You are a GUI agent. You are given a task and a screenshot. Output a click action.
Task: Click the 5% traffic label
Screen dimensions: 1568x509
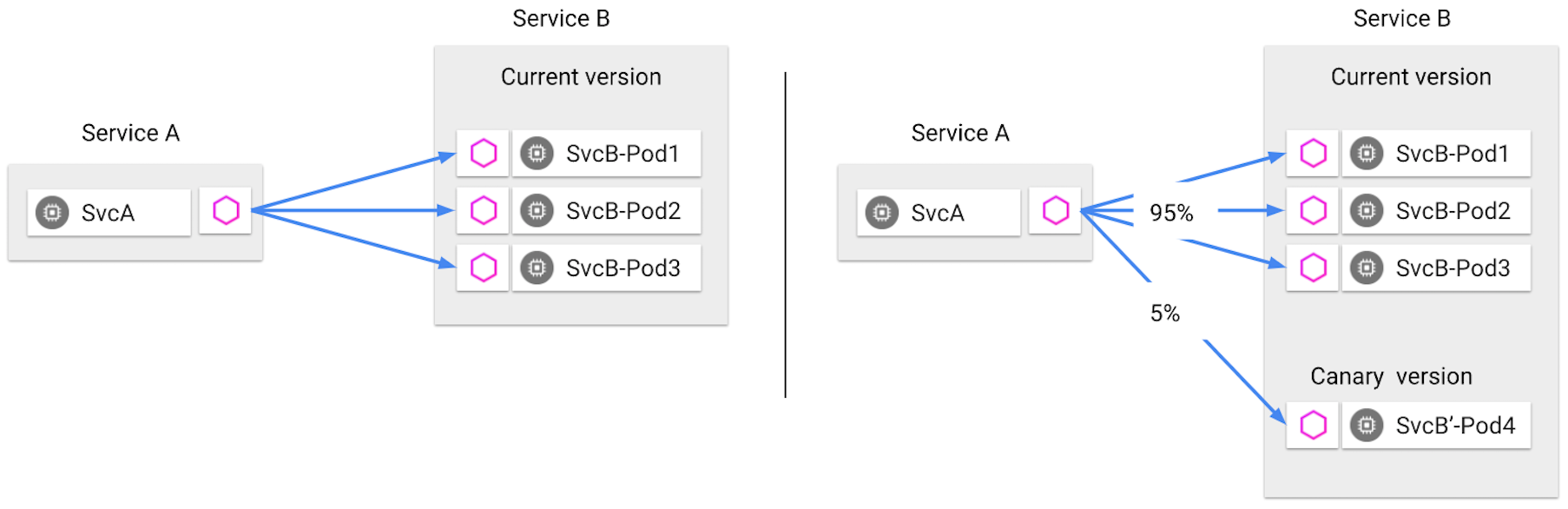[x=1165, y=314]
